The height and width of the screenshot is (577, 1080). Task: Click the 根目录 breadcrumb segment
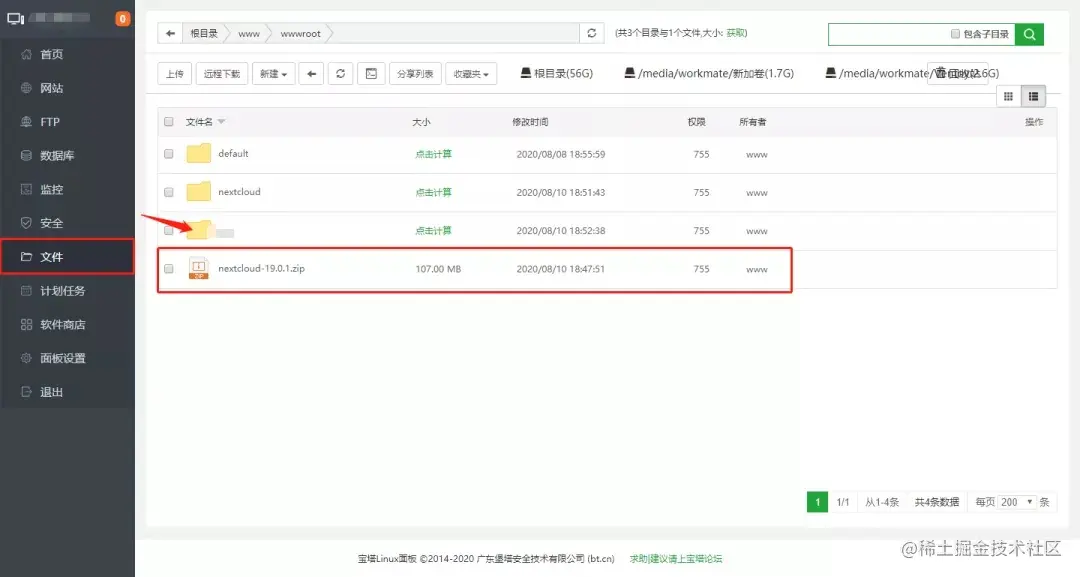204,33
